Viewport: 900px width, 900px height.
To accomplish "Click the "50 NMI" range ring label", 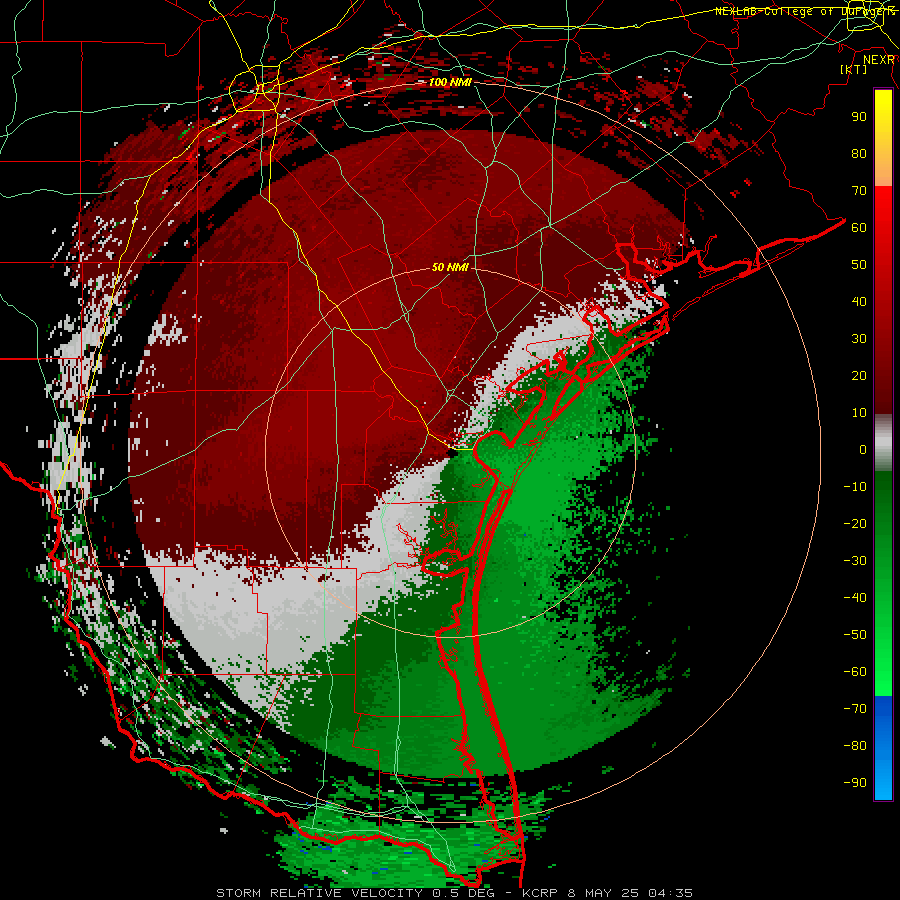I will tap(450, 267).
